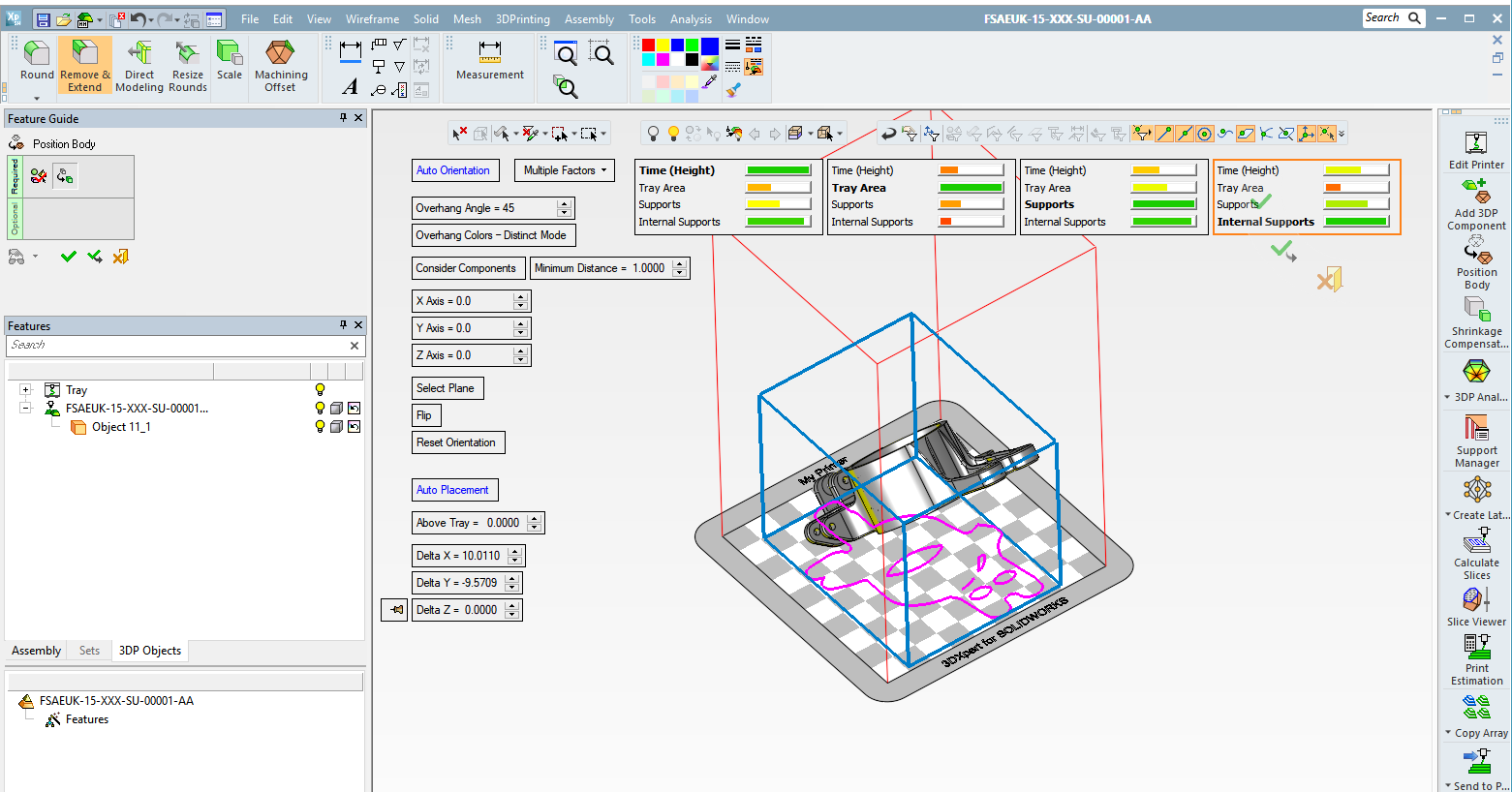Open the Multiple Factors dropdown
Image resolution: width=1512 pixels, height=792 pixels.
click(565, 169)
